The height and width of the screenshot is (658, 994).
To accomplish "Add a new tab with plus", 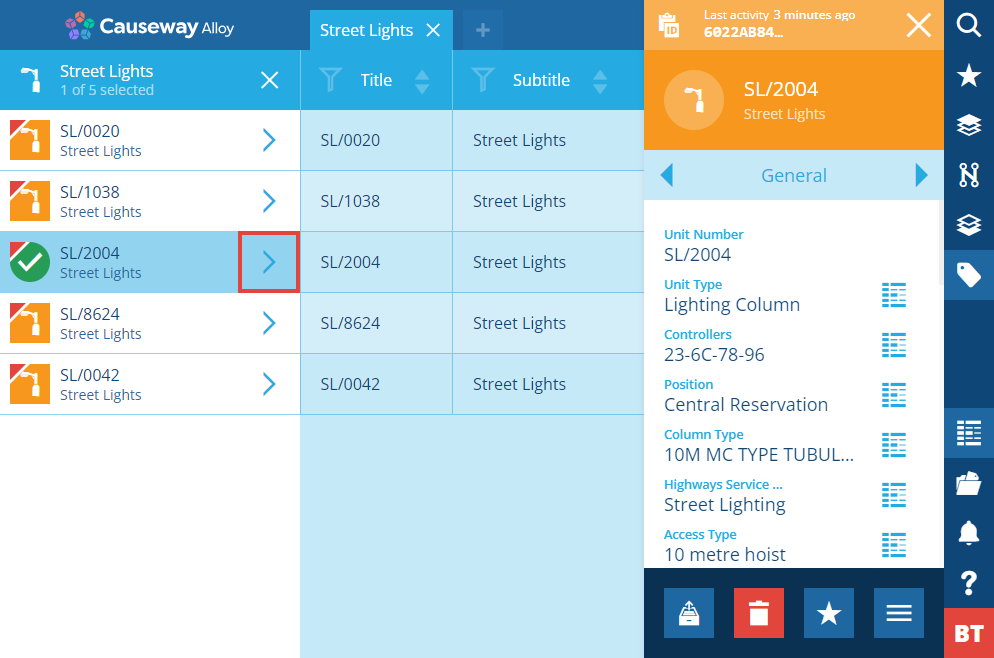I will point(482,30).
